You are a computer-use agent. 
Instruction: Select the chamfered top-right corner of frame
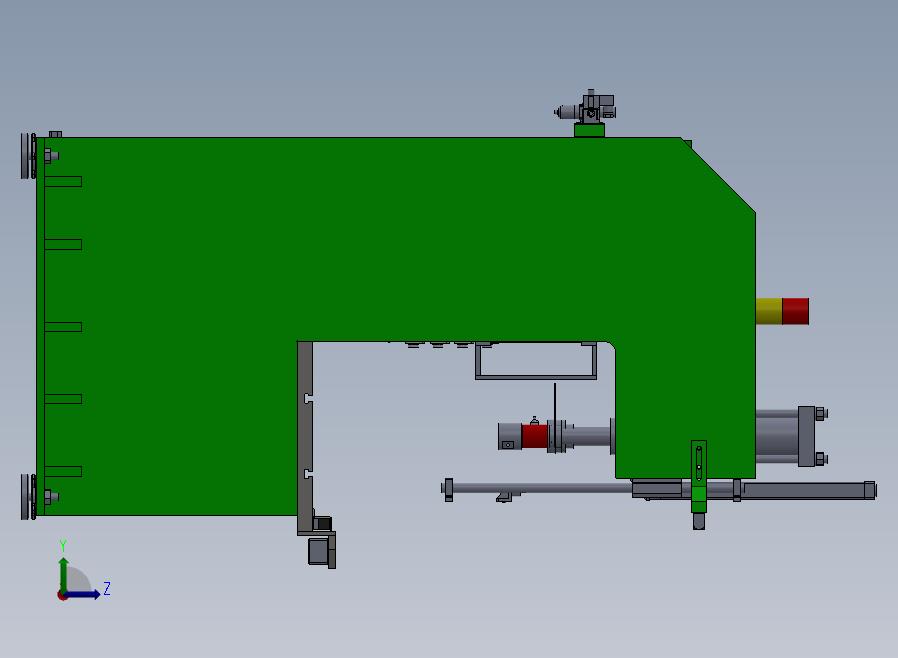722,176
